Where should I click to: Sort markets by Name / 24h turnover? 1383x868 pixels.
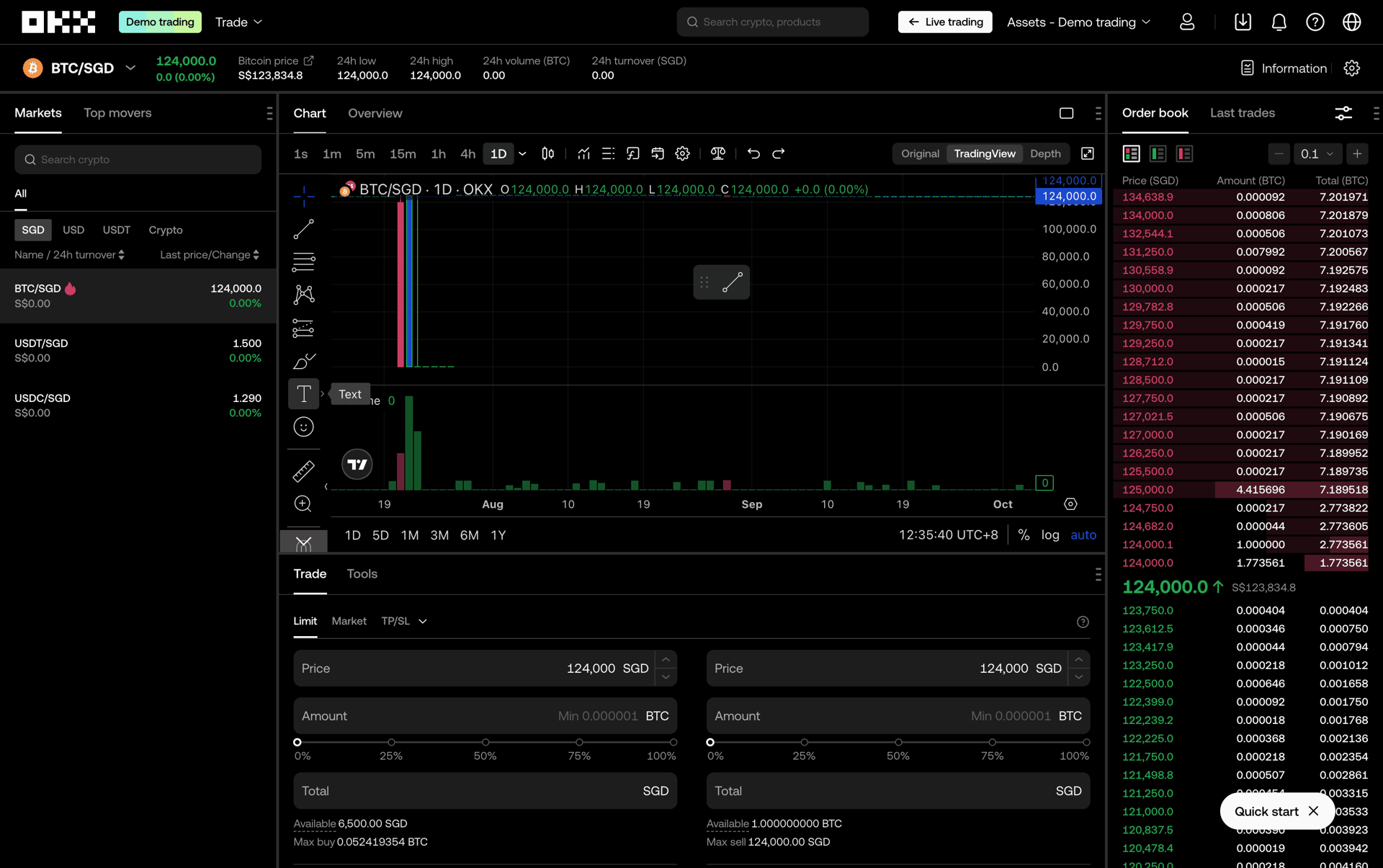coord(69,255)
